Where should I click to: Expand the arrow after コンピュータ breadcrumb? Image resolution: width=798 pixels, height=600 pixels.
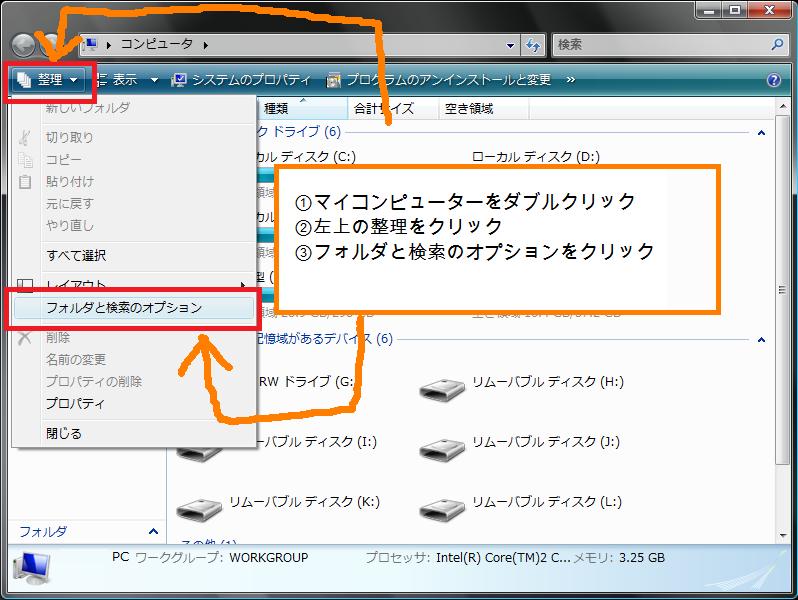206,45
